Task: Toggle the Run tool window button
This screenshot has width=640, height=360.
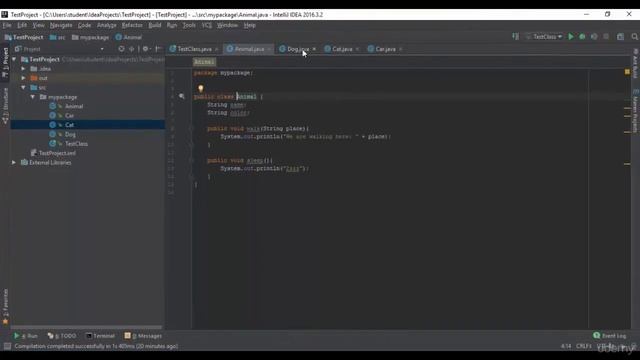Action: 25,336
